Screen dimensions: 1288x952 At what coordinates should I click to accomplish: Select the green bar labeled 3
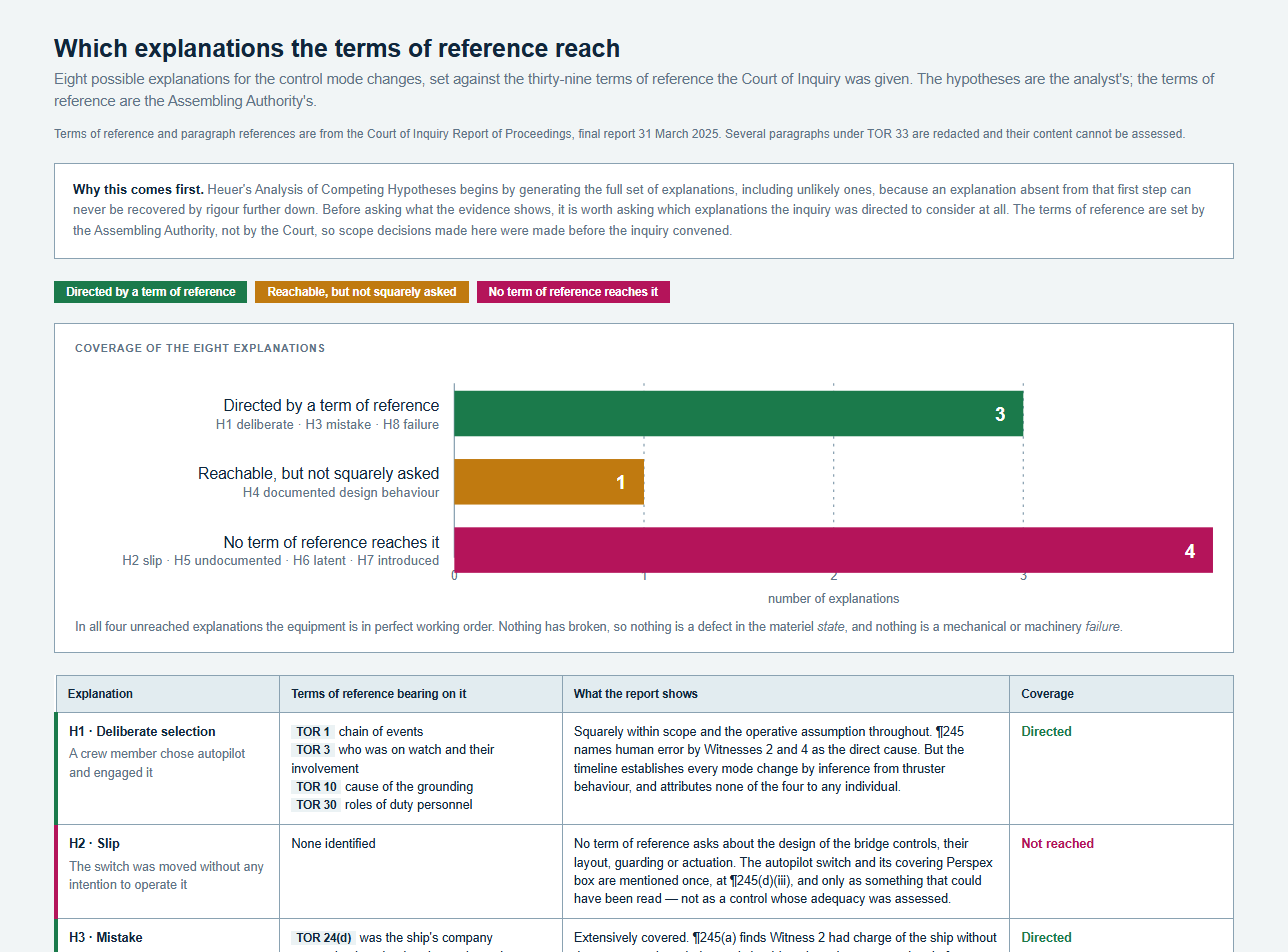coord(739,414)
